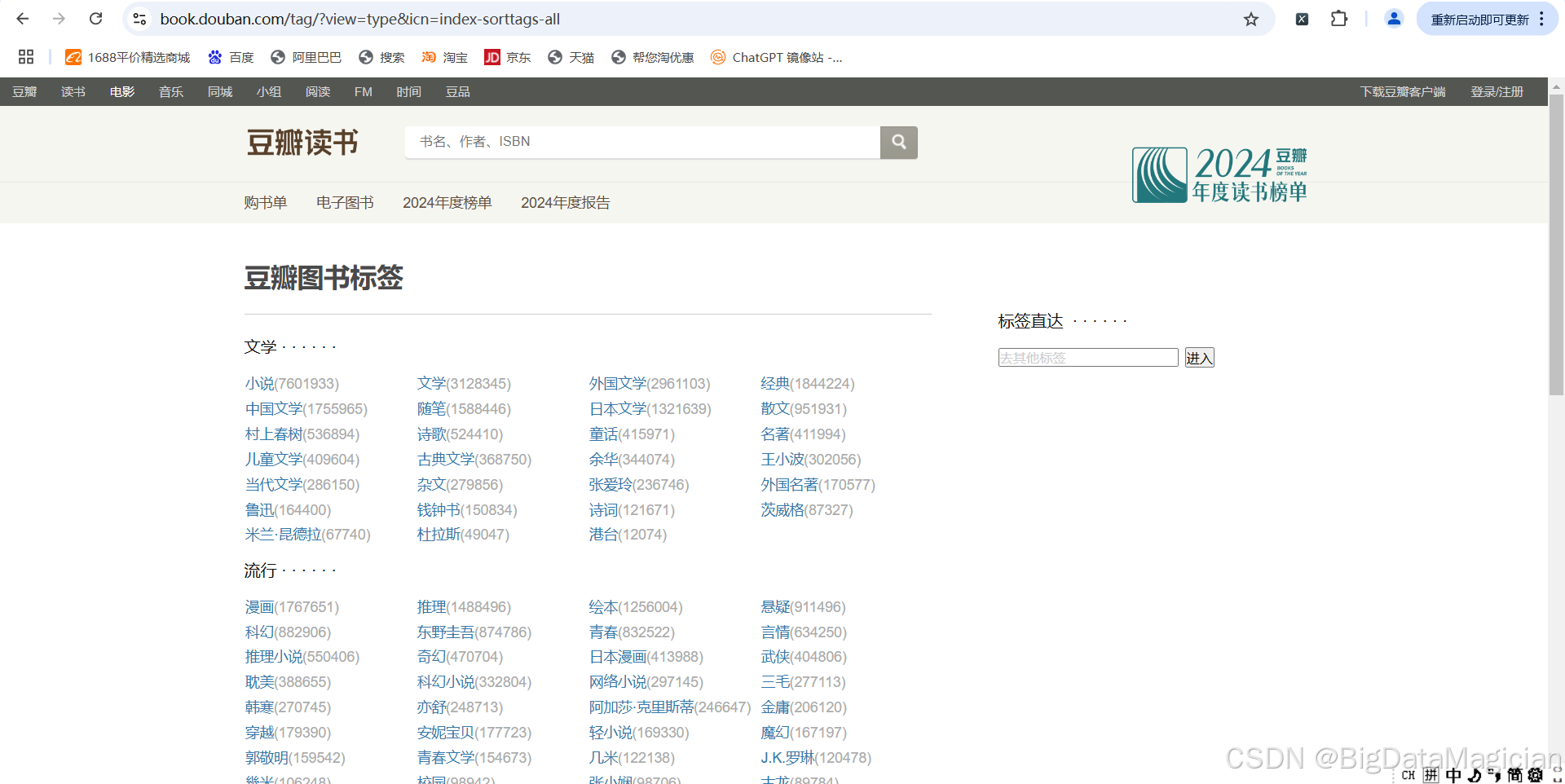
Task: Open the 日本文学 tag link
Action: [x=618, y=408]
